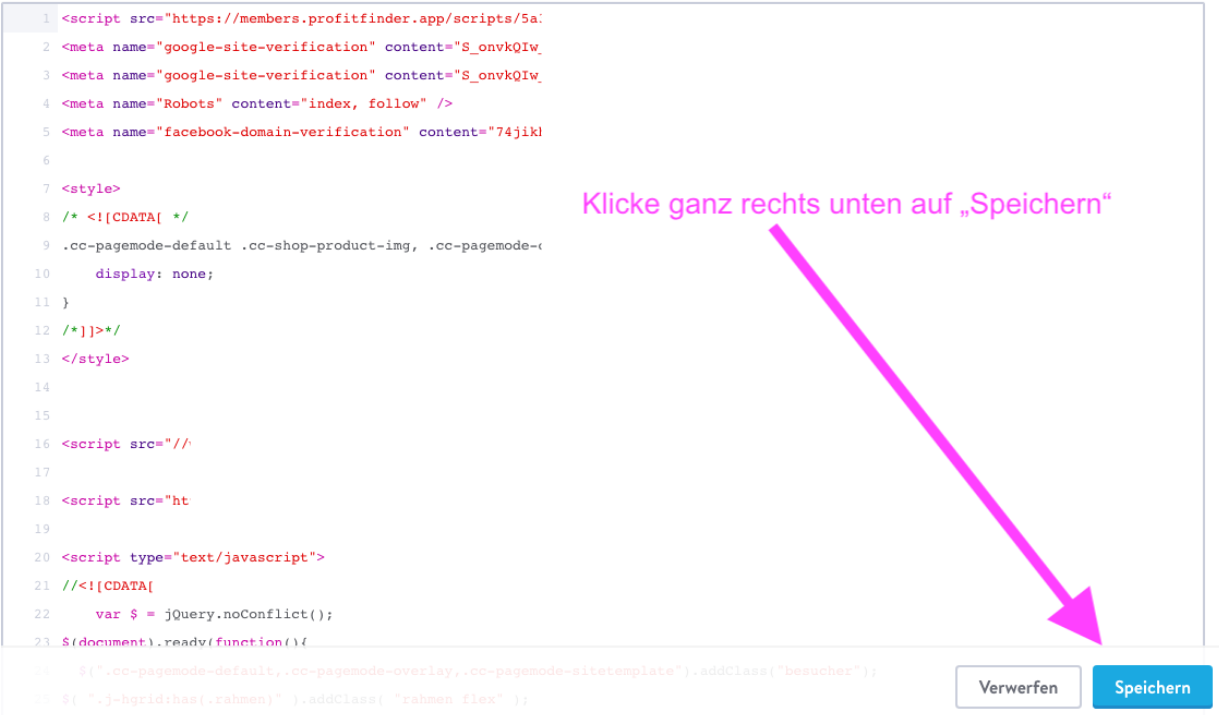The height and width of the screenshot is (715, 1219).
Task: Click the Verwerfen button
Action: click(1018, 687)
